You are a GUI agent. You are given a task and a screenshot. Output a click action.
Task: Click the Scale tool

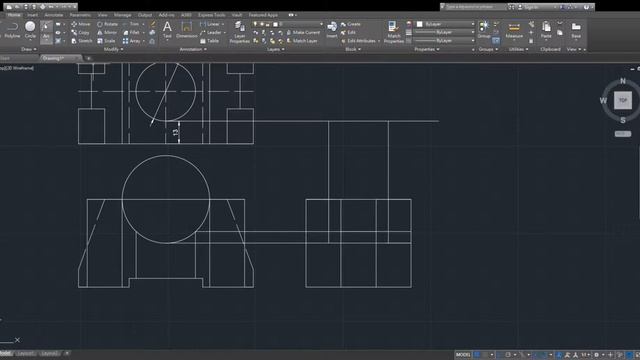click(106, 41)
